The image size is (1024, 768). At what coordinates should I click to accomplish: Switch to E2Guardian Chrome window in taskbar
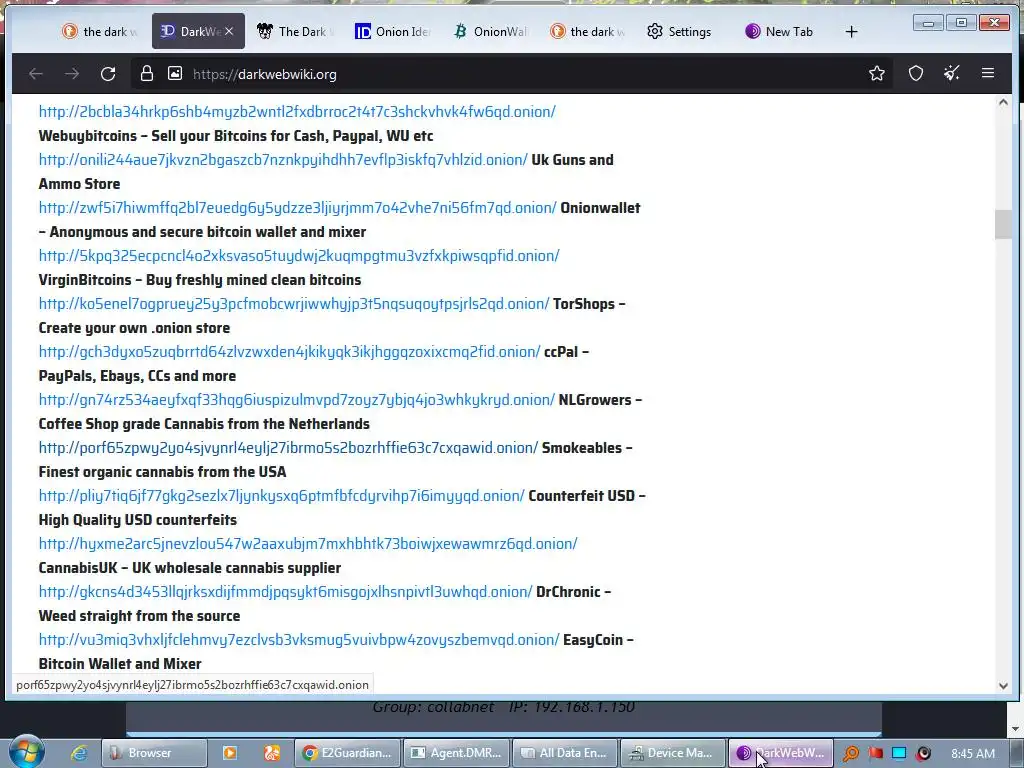point(347,753)
